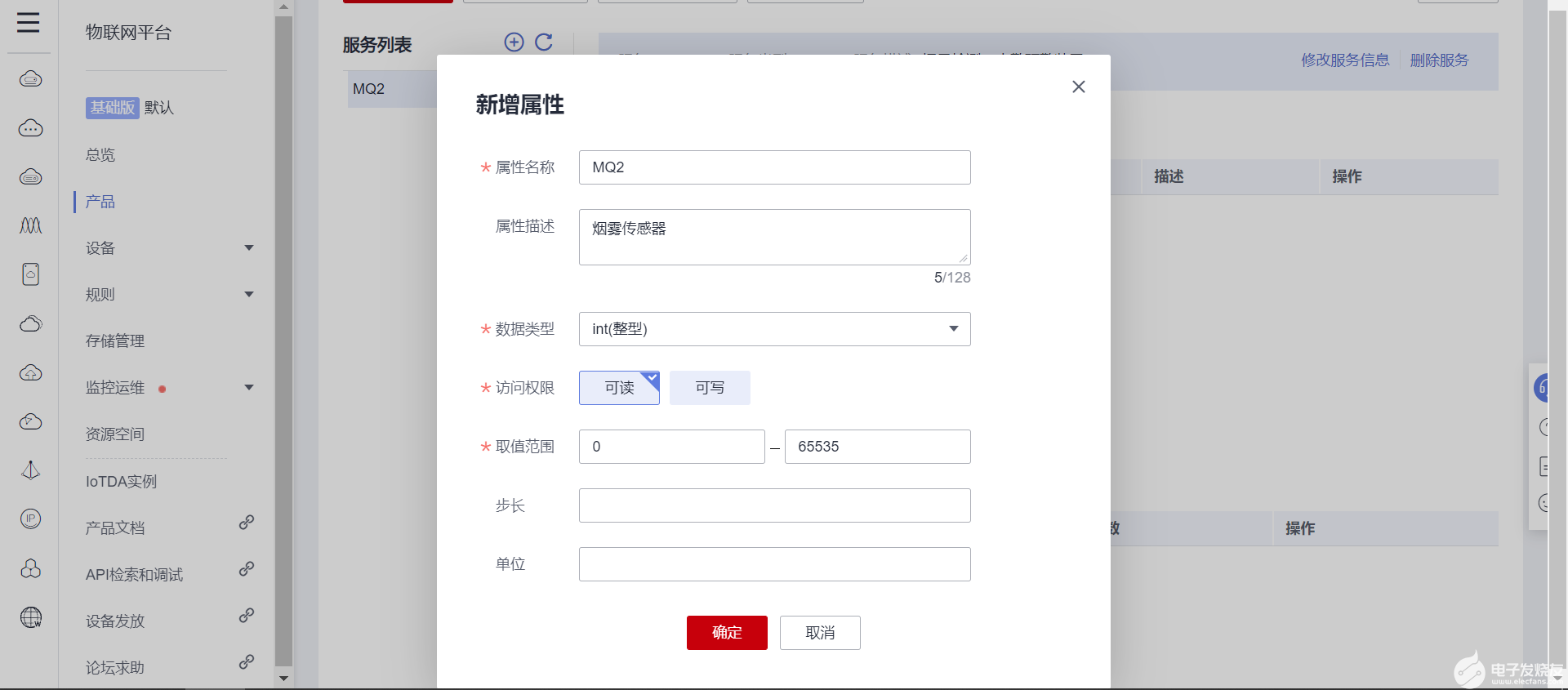Viewport: 1568px width, 690px height.
Task: Click the link icon next to API检索和调试
Action: (247, 569)
